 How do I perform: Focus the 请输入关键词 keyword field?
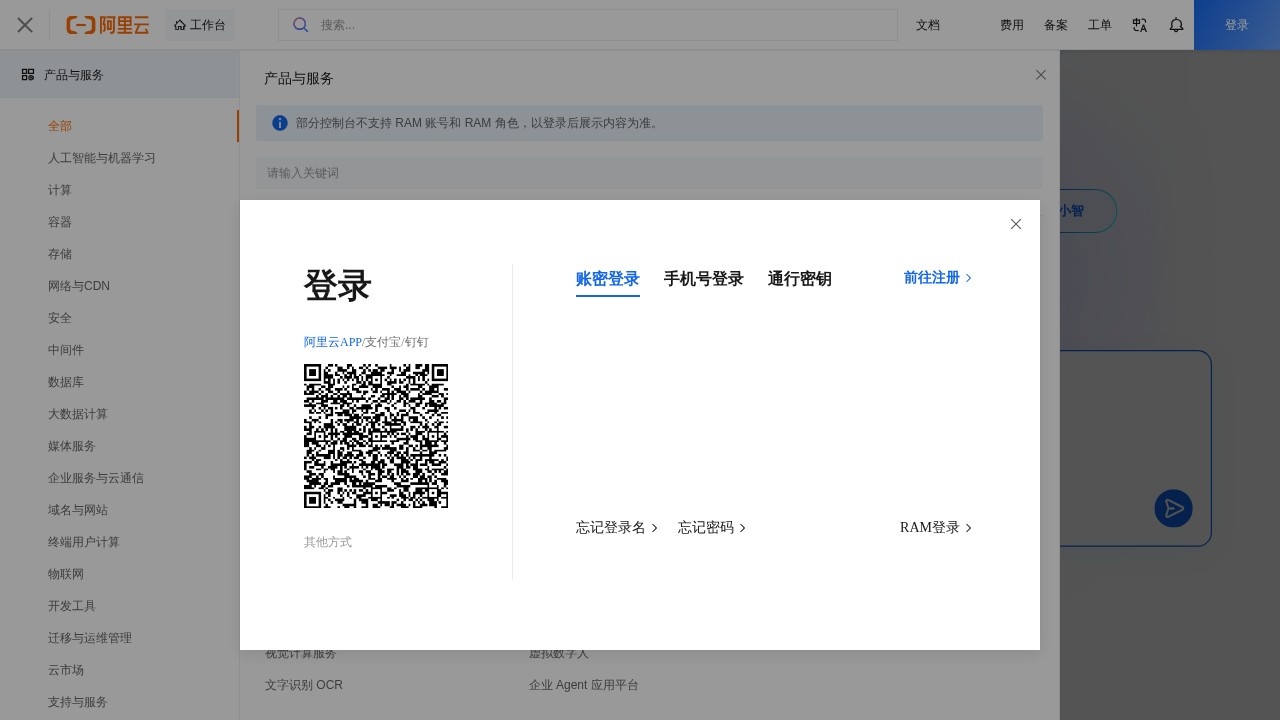click(x=649, y=173)
